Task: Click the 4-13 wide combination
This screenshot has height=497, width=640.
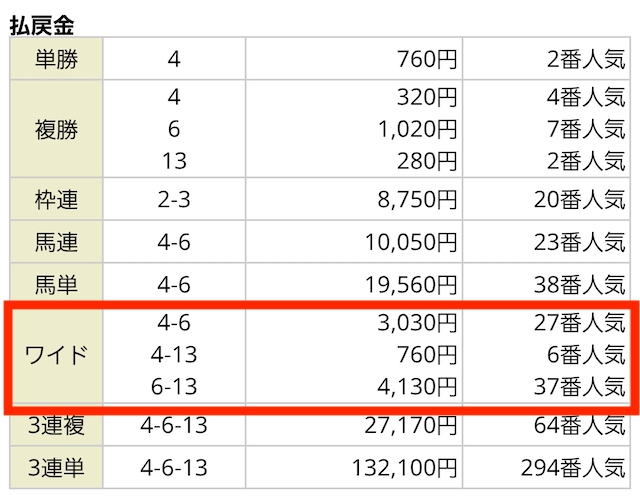Action: click(174, 355)
